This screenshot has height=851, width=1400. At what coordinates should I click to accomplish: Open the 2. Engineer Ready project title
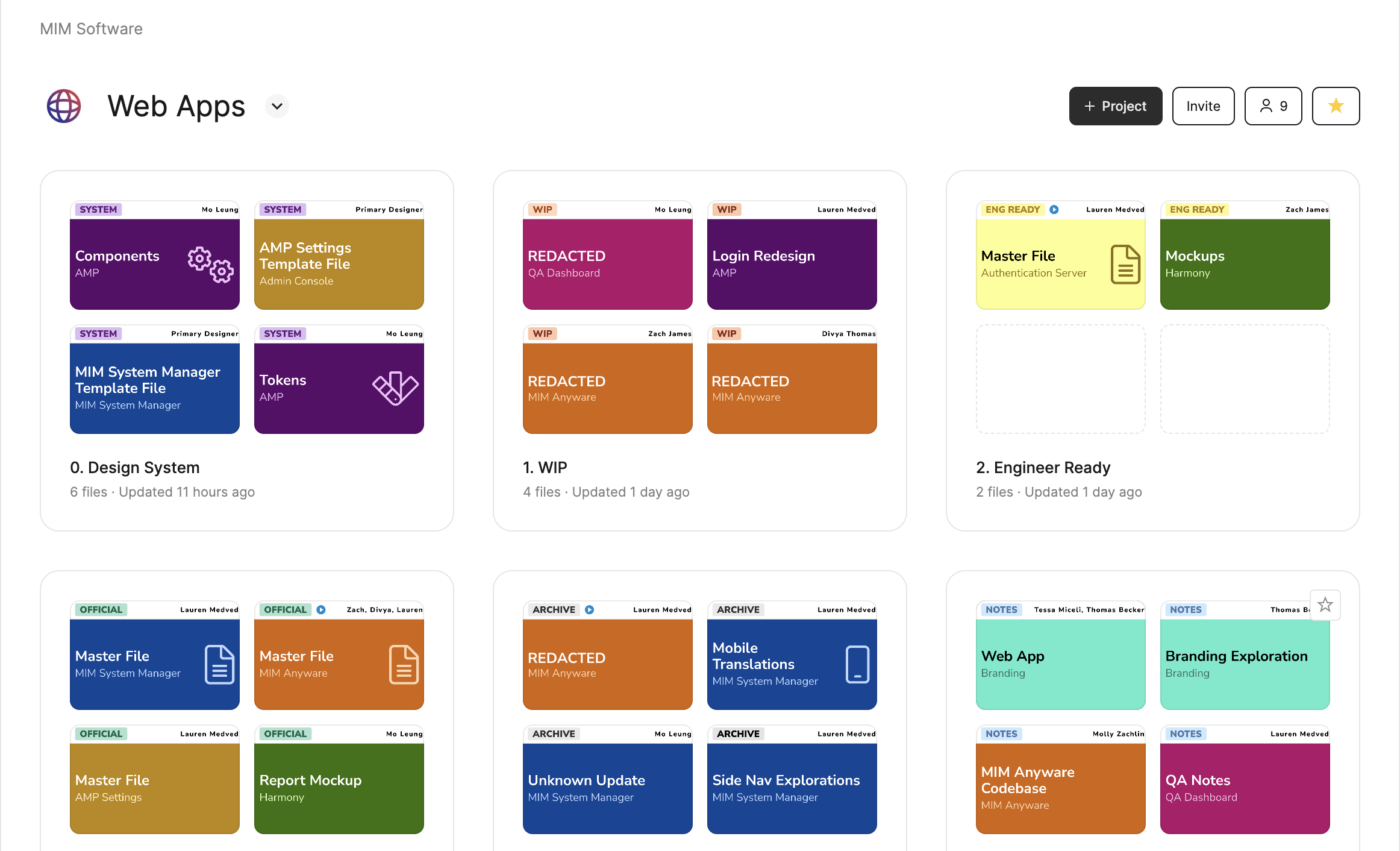pyautogui.click(x=1043, y=468)
